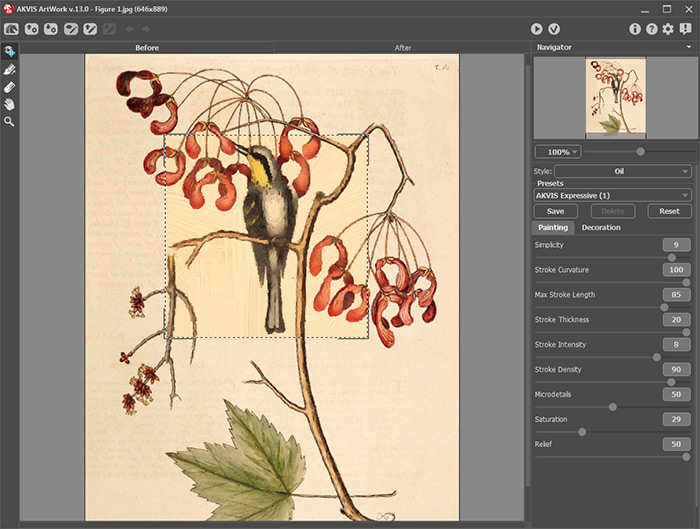Click the AKVIS home page icon

tap(11, 29)
